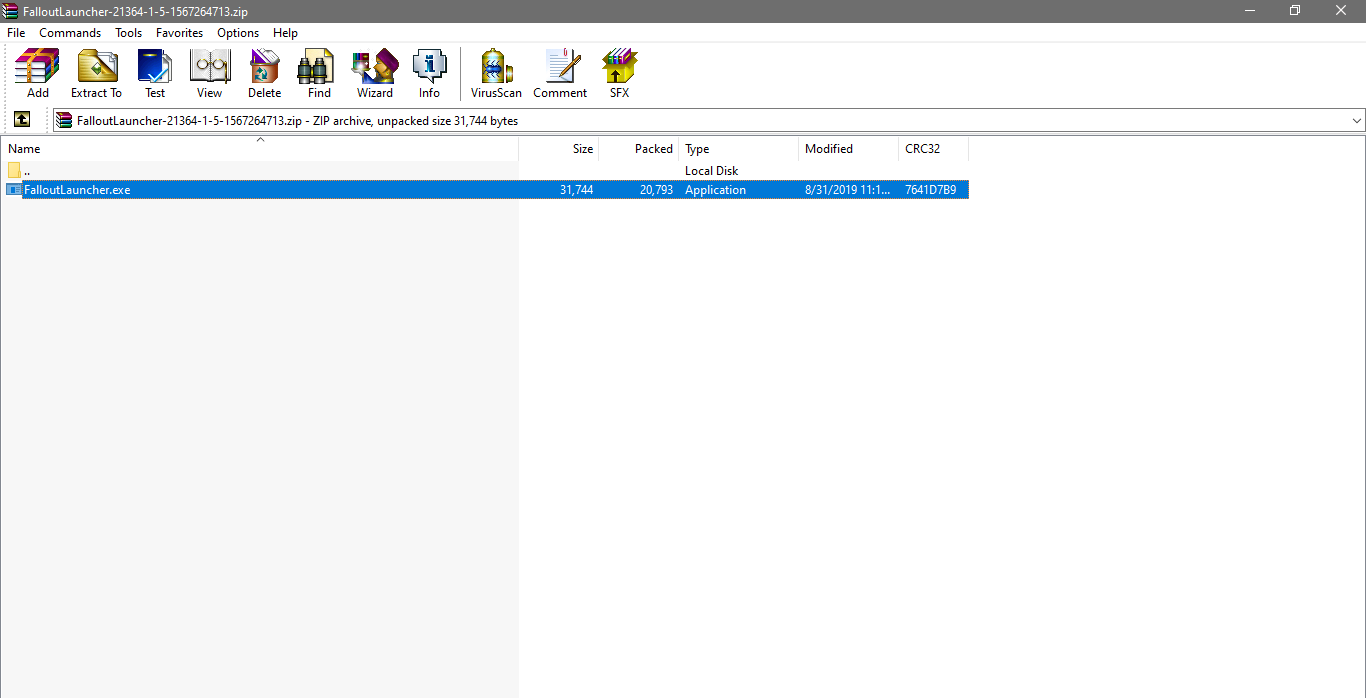This screenshot has width=1366, height=698.
Task: Click the Add archive toolbar icon
Action: click(x=37, y=73)
